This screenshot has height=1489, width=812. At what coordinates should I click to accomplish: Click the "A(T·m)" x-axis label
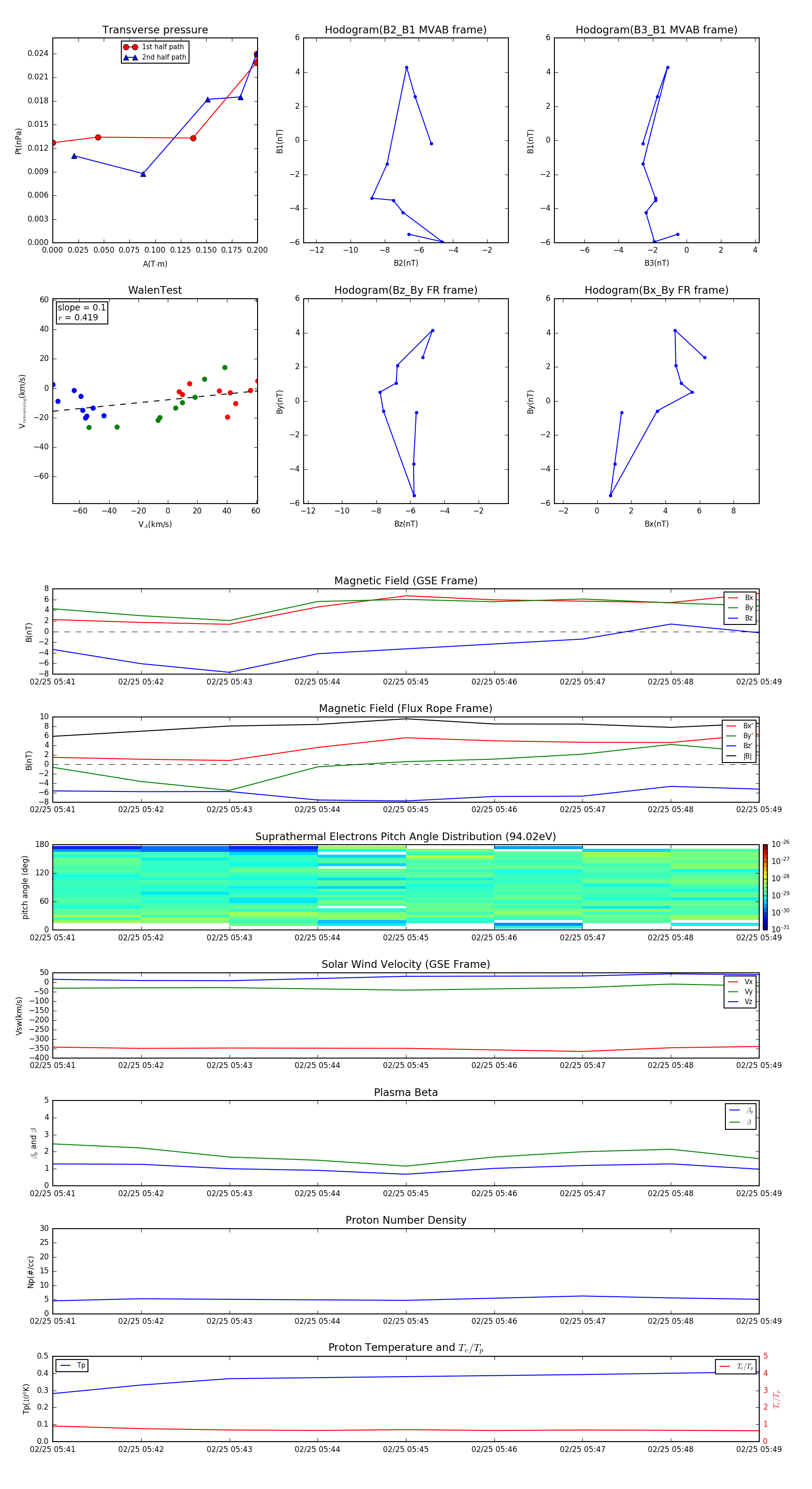pos(155,264)
